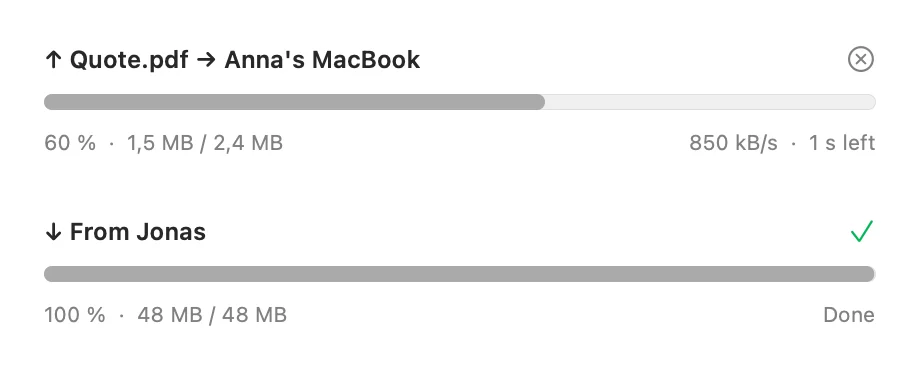This screenshot has height=372, width=920.
Task: Click the 1 s left time estimate
Action: click(842, 143)
